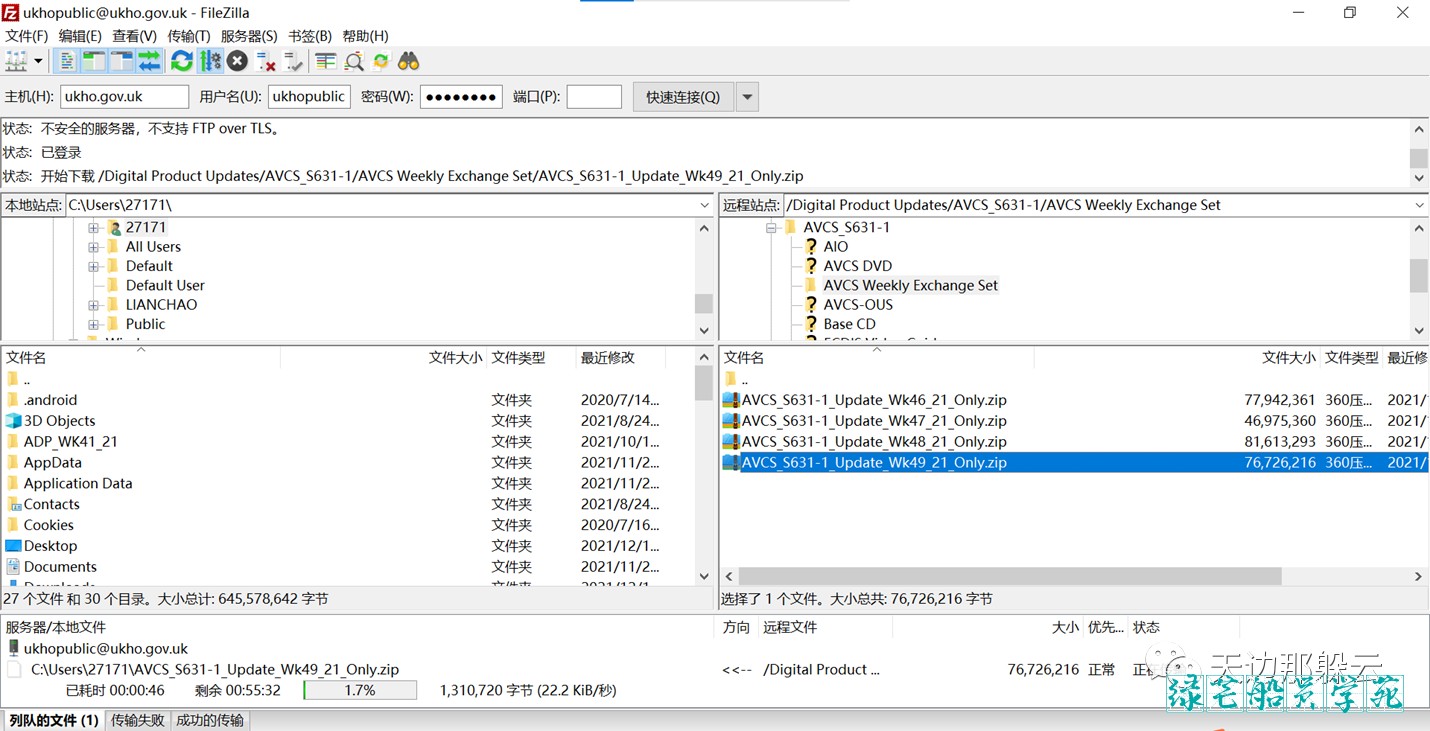Search files recursively with binoculars icon
This screenshot has height=731, width=1430.
[x=409, y=61]
